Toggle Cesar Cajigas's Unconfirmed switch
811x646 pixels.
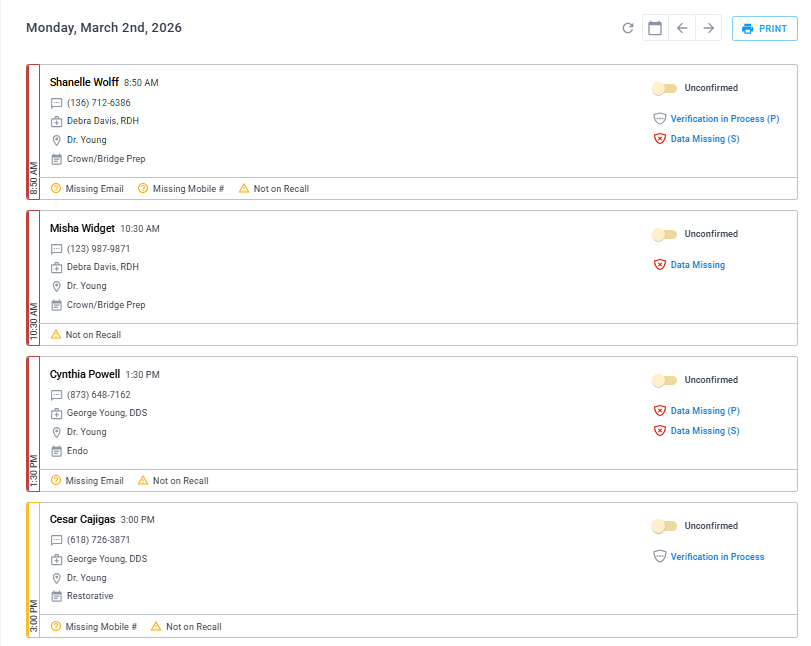(x=665, y=526)
